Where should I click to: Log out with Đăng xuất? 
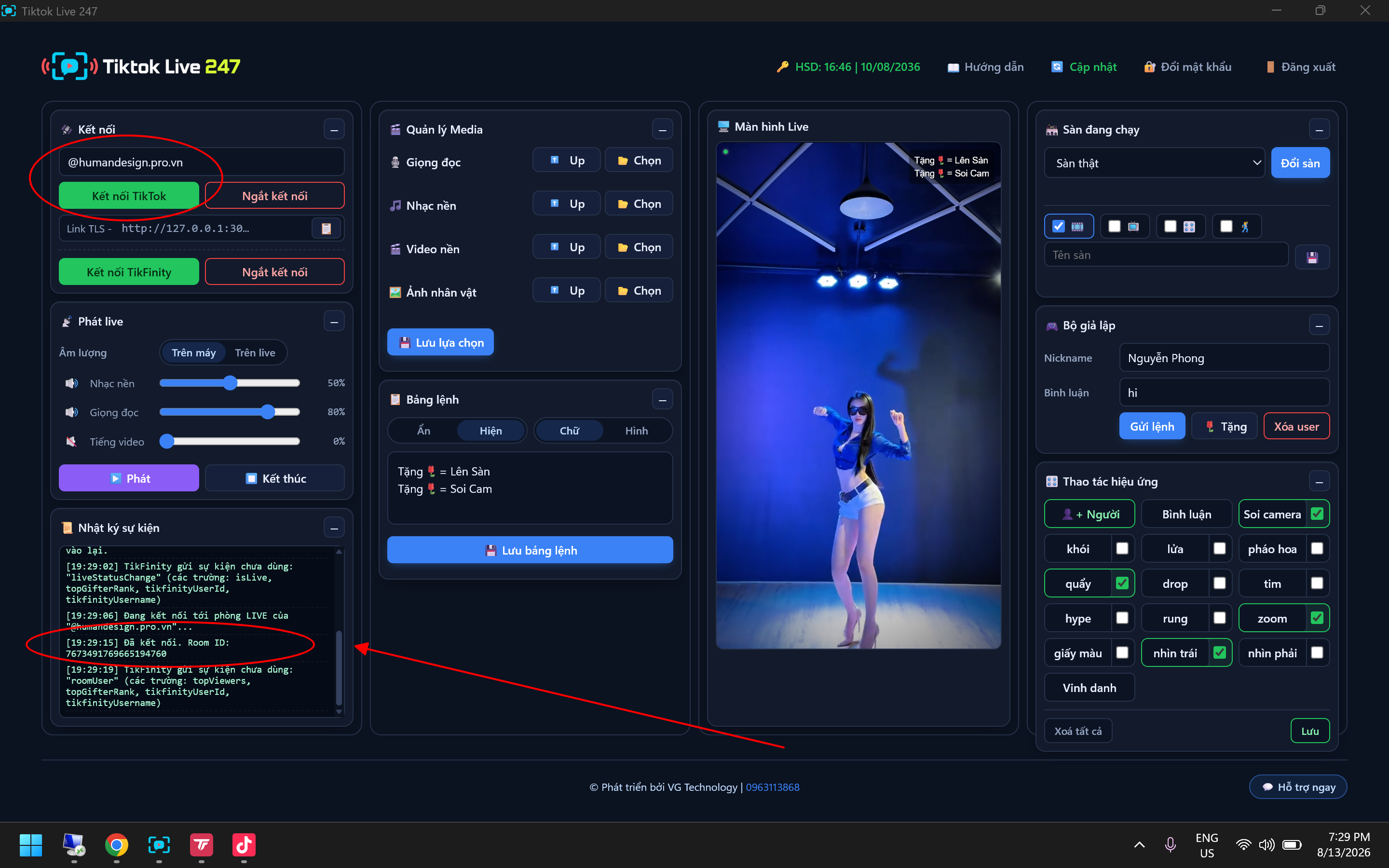coord(1300,67)
